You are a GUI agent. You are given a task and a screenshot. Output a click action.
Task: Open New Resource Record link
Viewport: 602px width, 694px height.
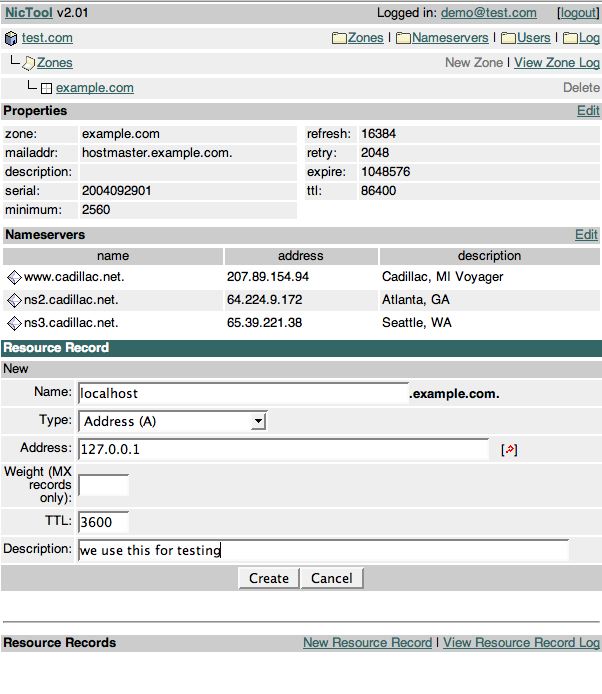tap(367, 643)
